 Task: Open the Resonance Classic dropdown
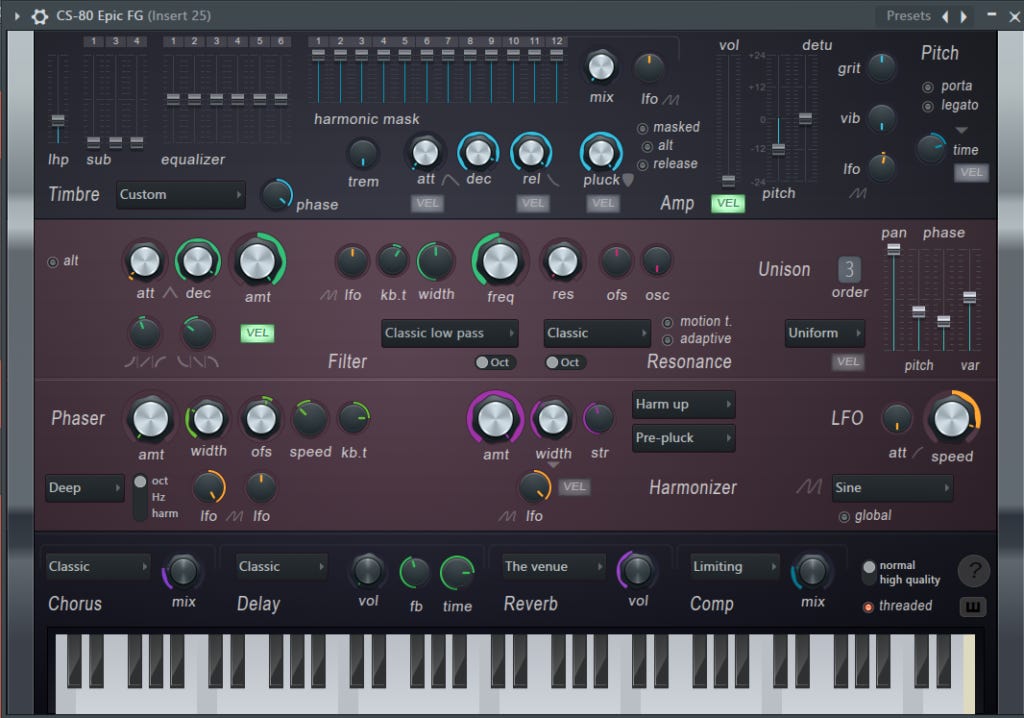[597, 333]
